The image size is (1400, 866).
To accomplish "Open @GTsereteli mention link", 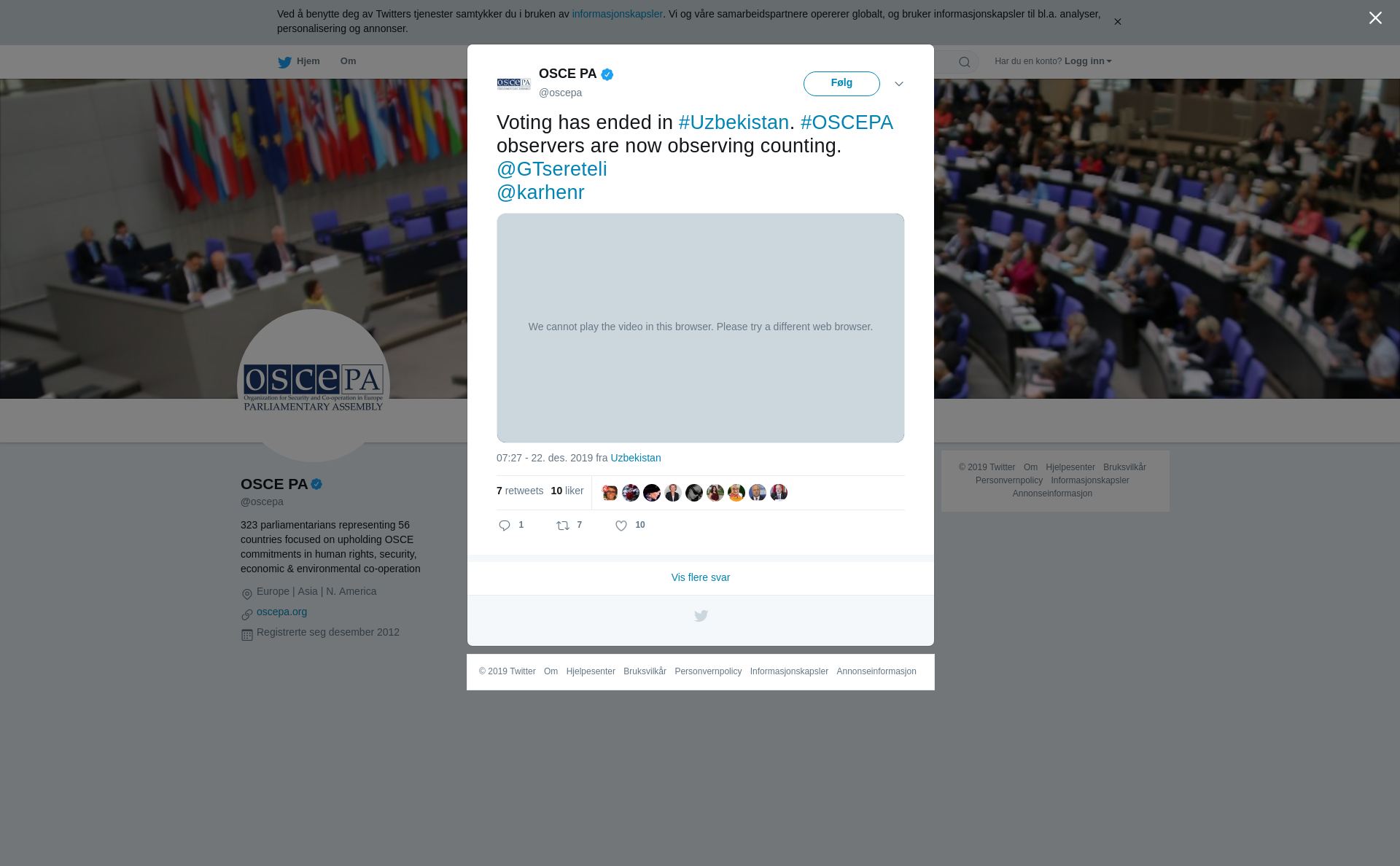I will [552, 169].
